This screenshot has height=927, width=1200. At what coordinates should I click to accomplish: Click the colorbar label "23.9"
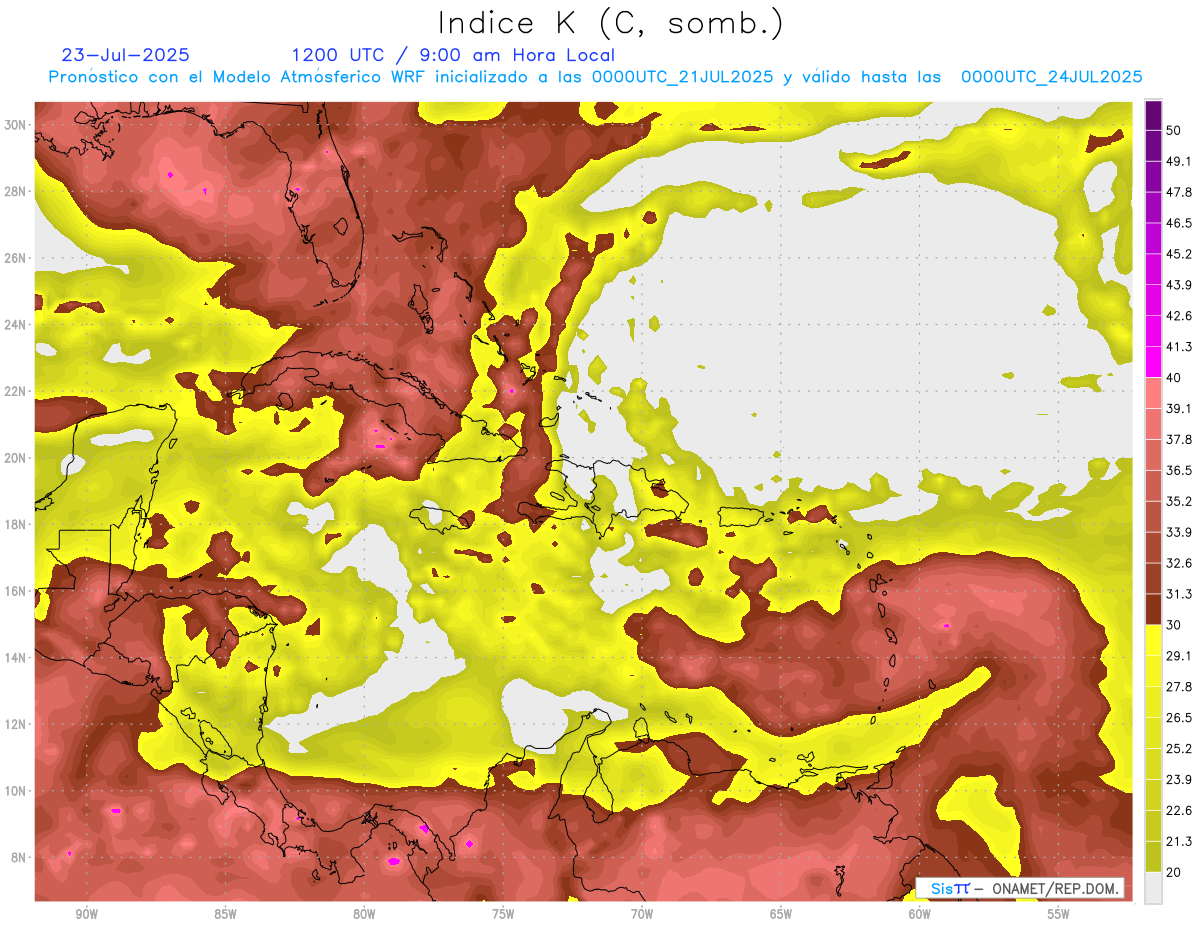1178,780
